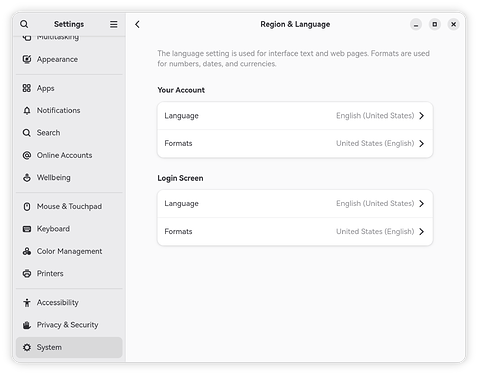Click chevron beside Login Screen United States (English)
The width and height of the screenshot is (477, 375).
click(422, 232)
